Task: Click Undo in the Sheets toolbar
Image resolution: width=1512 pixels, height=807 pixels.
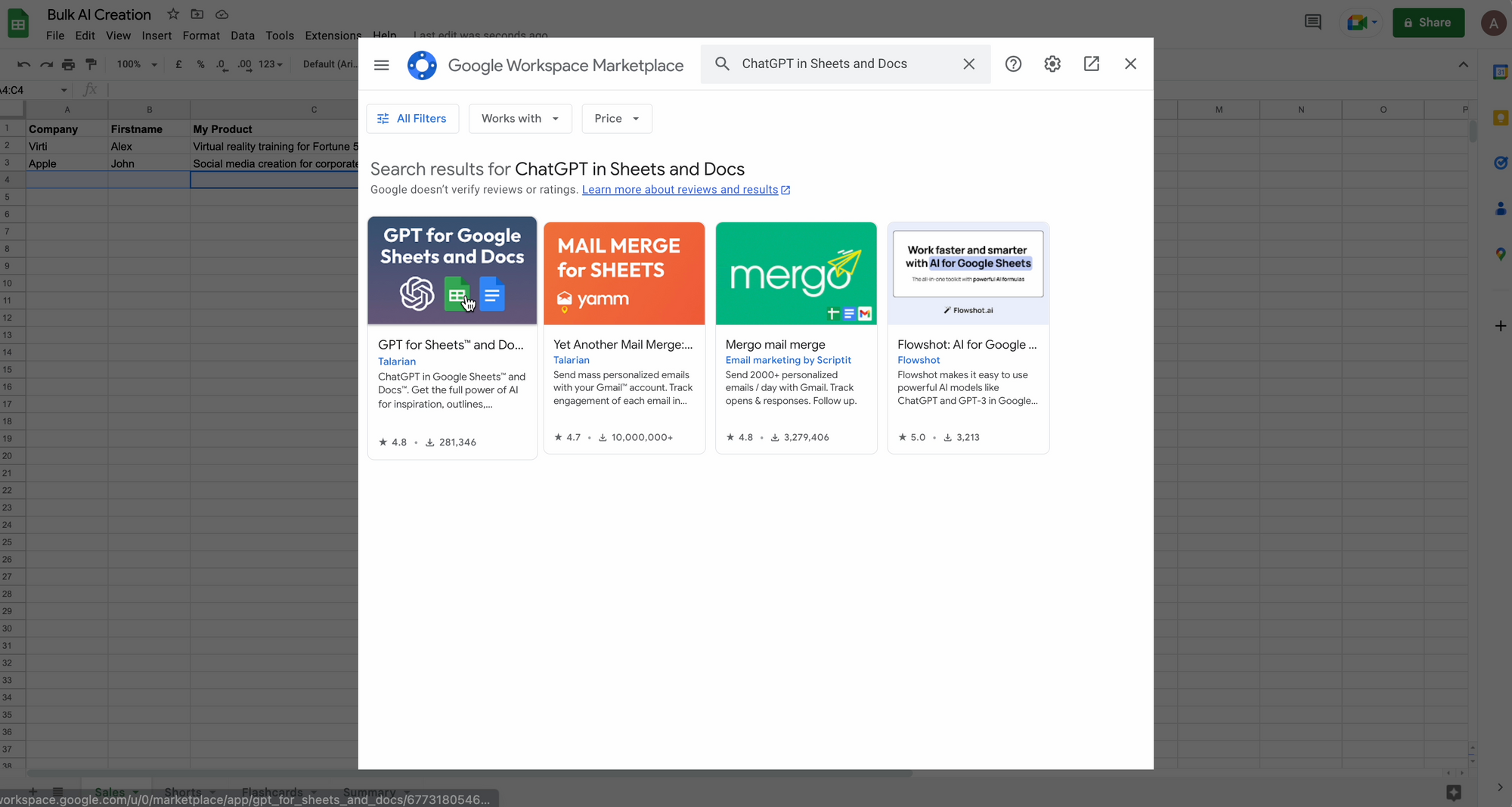Action: (23, 64)
